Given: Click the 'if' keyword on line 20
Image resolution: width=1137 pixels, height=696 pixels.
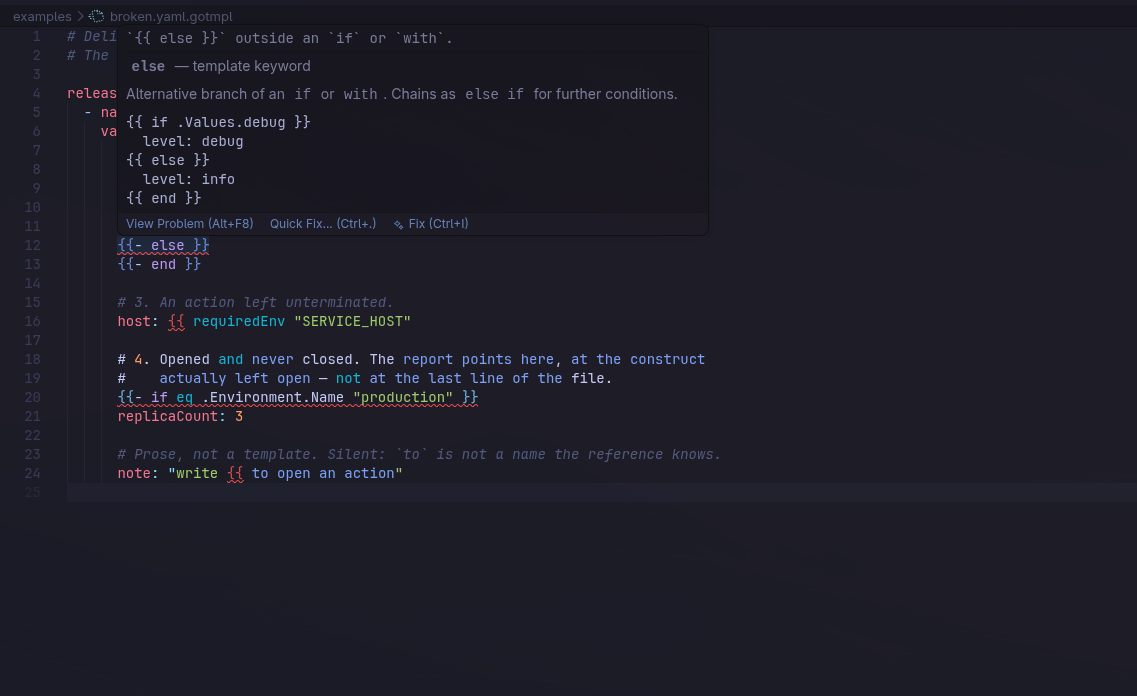Looking at the screenshot, I should tap(159, 397).
